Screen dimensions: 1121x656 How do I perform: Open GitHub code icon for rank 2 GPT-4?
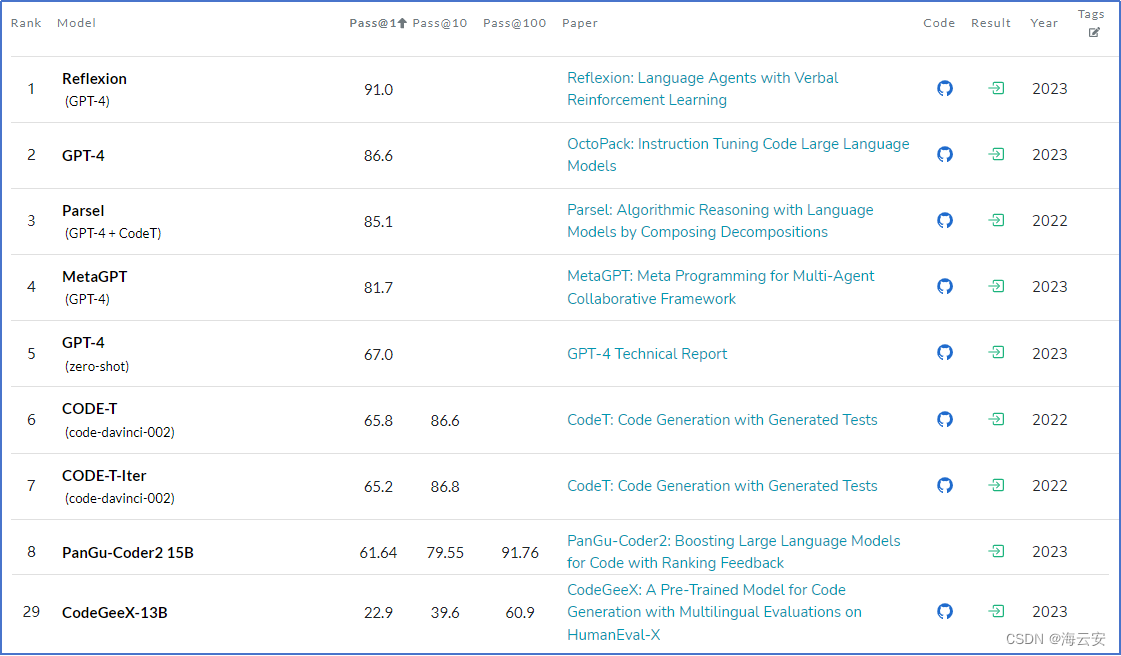[944, 154]
